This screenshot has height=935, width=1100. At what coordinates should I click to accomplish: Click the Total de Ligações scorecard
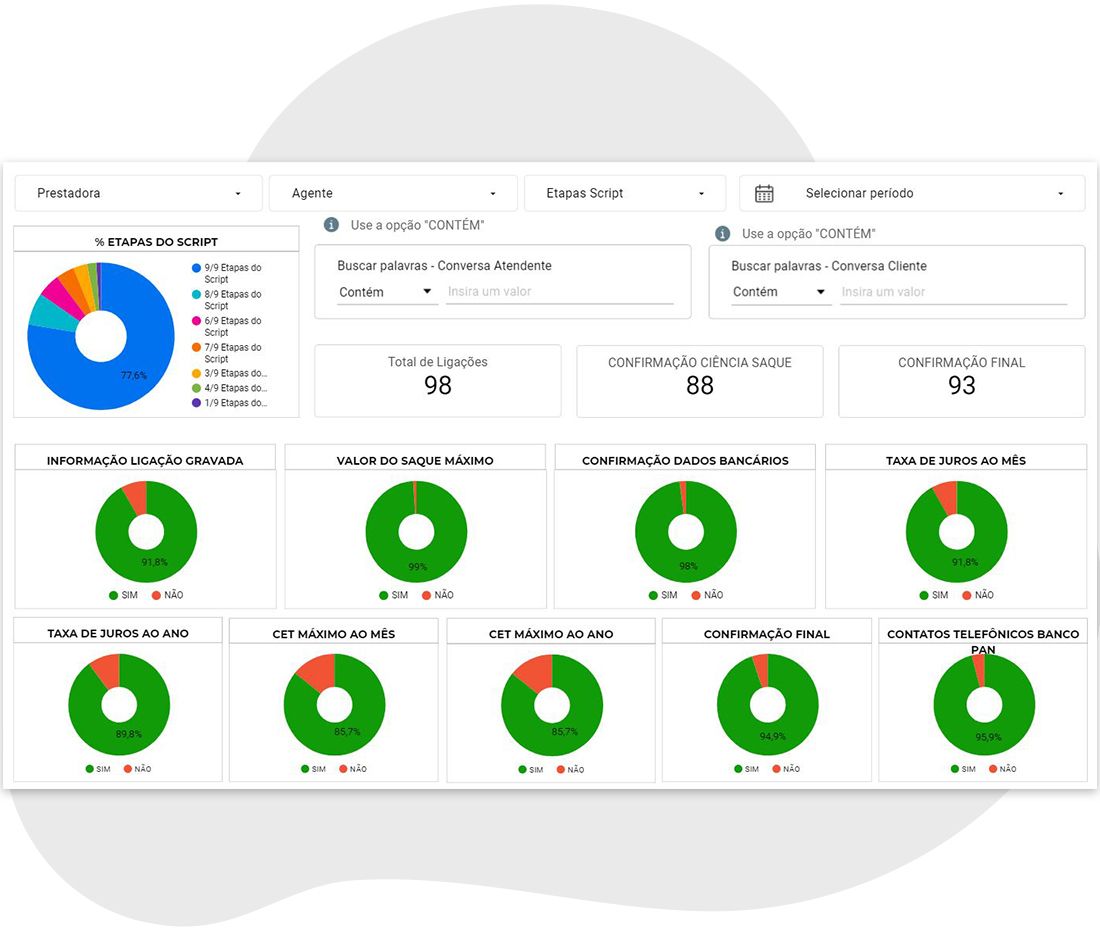point(438,381)
